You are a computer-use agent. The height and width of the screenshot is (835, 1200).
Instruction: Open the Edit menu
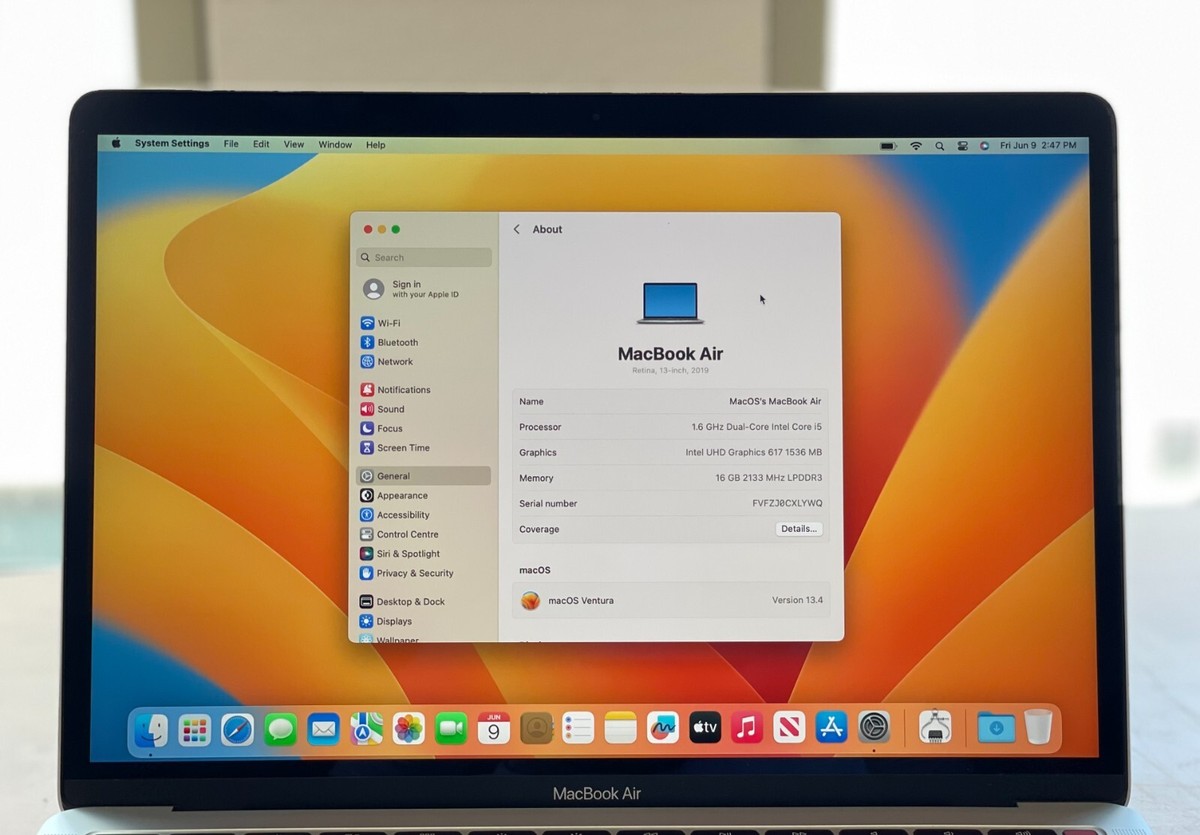(261, 144)
